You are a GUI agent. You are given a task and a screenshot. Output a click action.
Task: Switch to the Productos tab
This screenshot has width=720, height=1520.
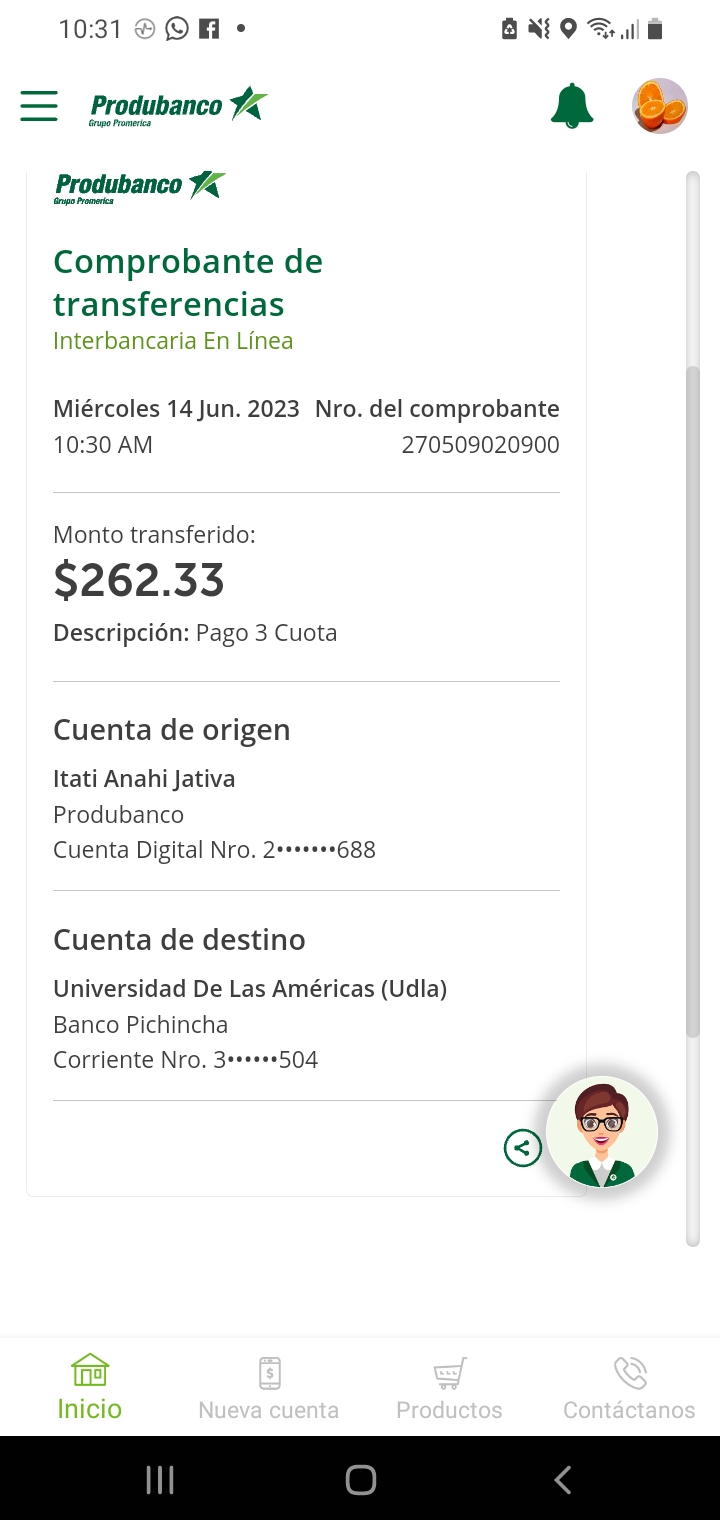pyautogui.click(x=449, y=1388)
